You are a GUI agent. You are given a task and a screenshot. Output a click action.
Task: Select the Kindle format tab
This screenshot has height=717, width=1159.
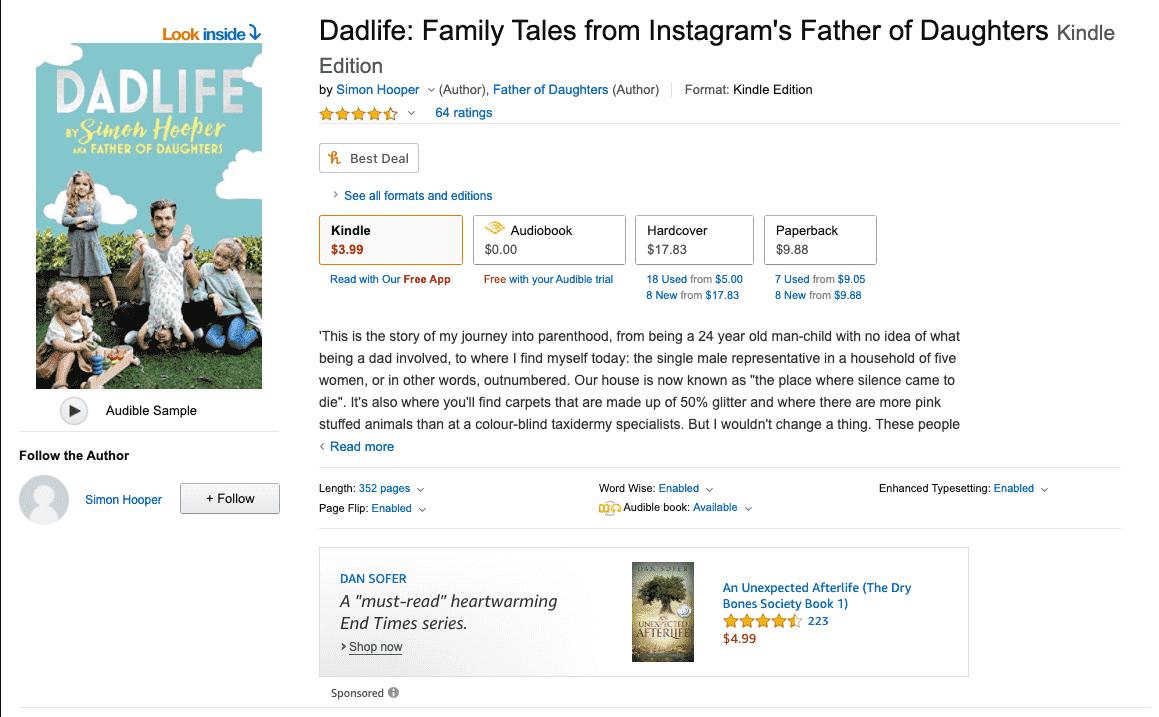click(x=390, y=240)
